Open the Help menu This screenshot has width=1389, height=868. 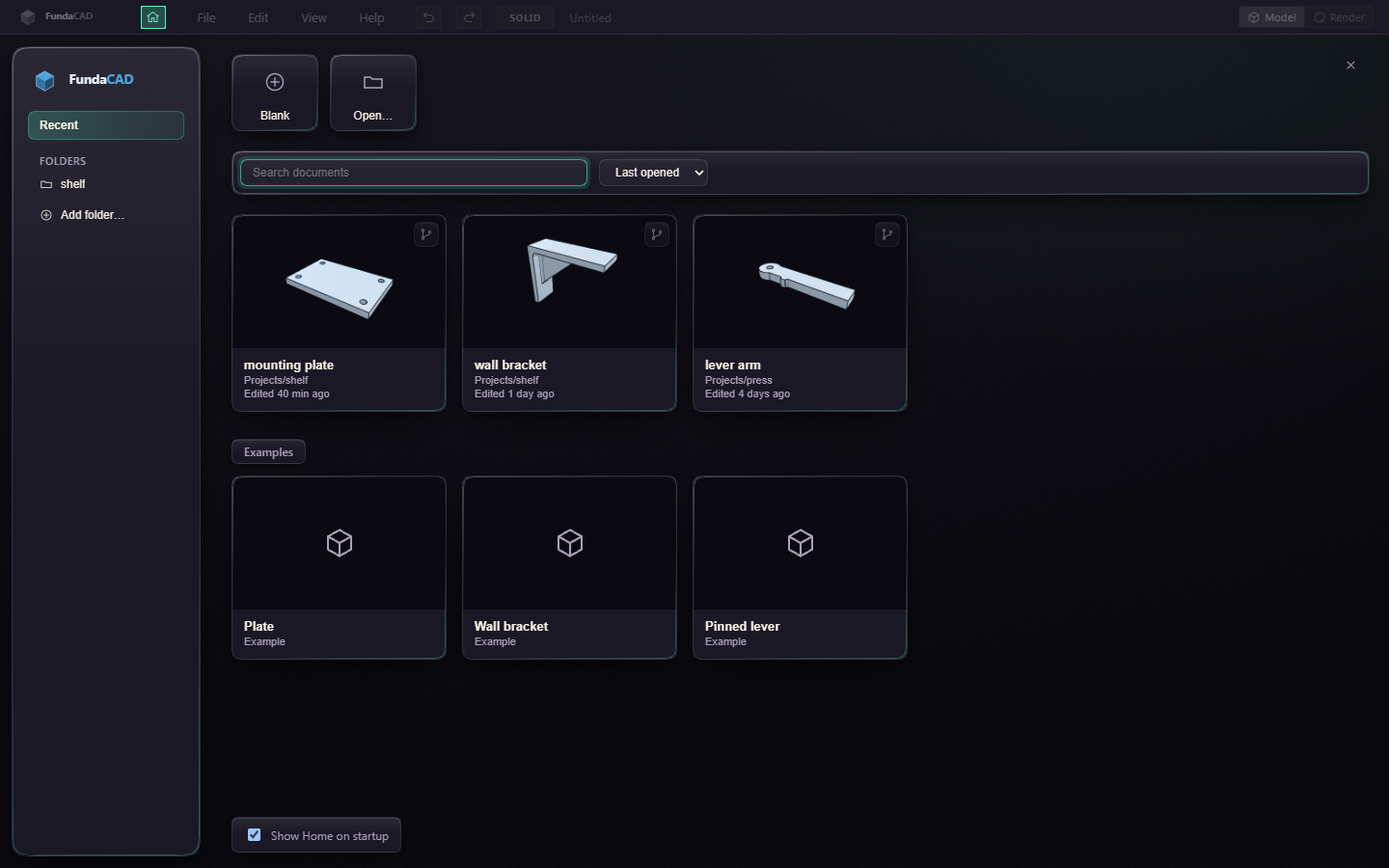pos(371,17)
